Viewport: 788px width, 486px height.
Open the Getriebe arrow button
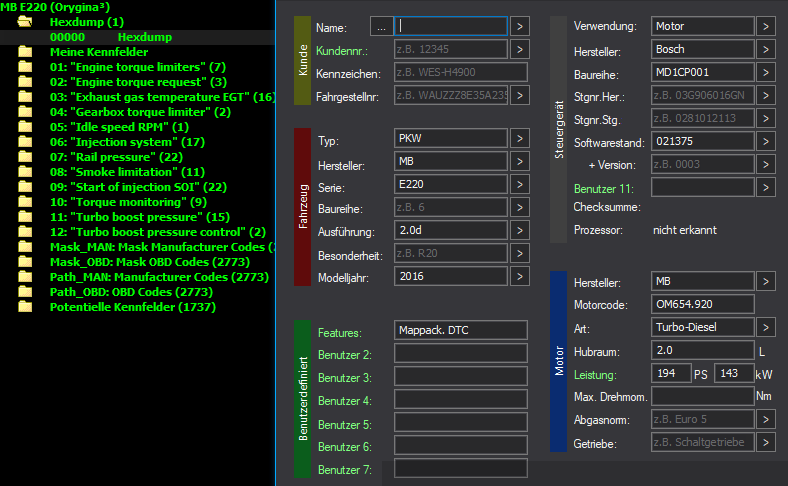click(765, 442)
